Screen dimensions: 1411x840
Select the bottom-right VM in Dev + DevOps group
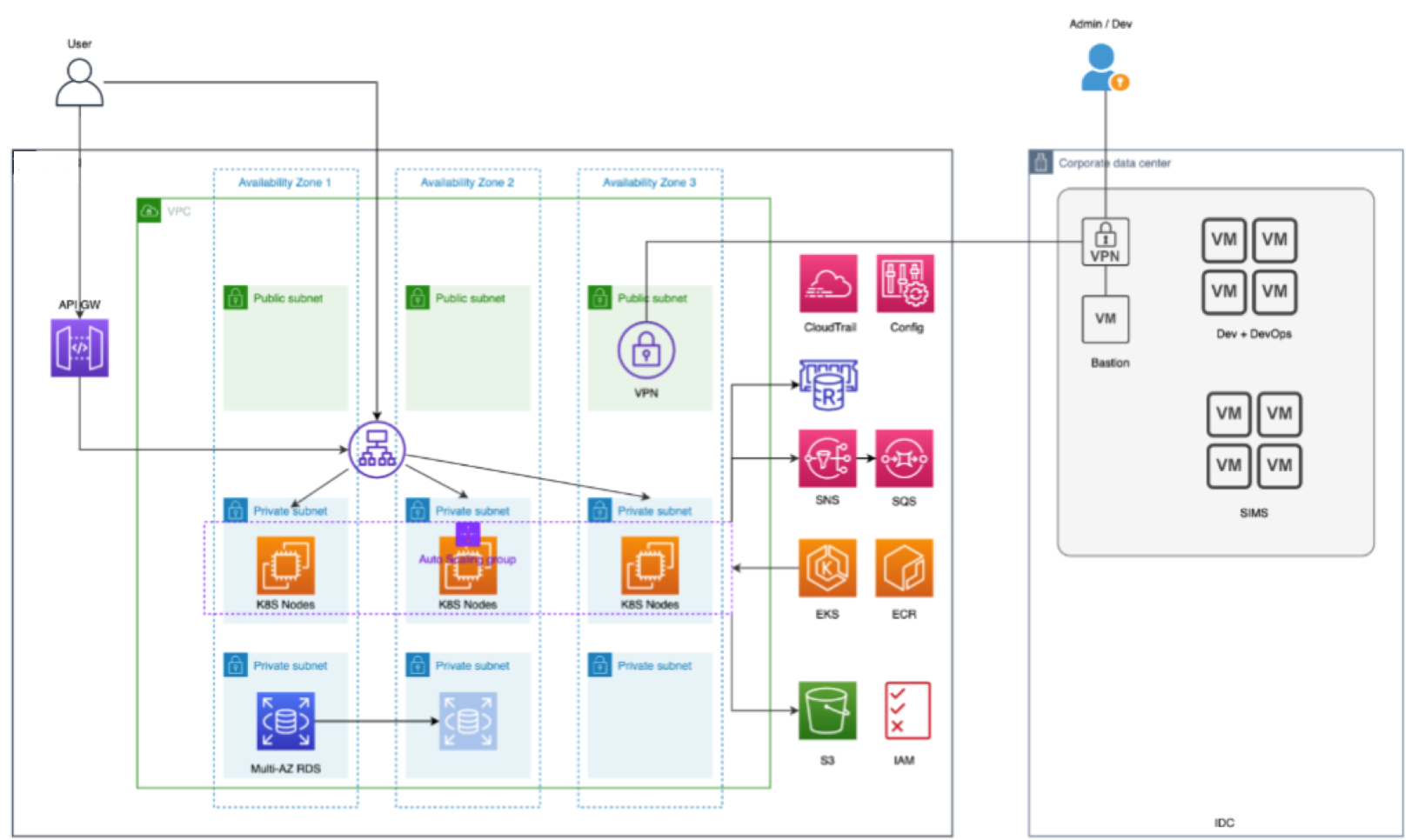(x=1274, y=292)
